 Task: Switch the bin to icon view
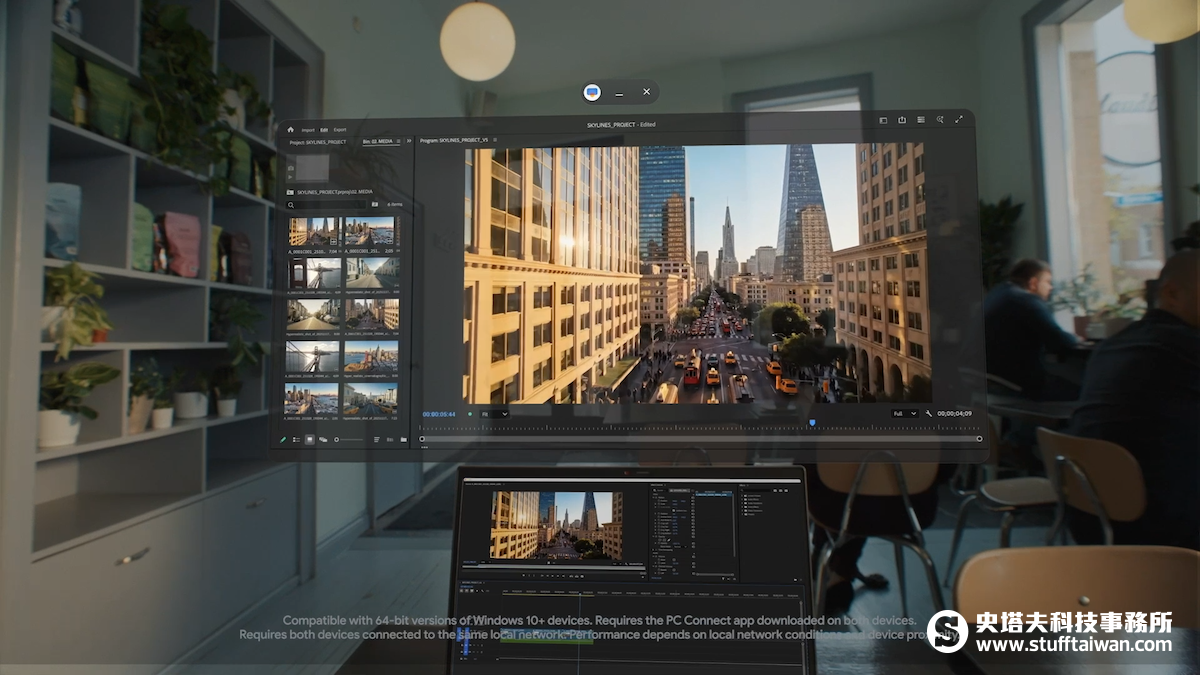pos(309,439)
